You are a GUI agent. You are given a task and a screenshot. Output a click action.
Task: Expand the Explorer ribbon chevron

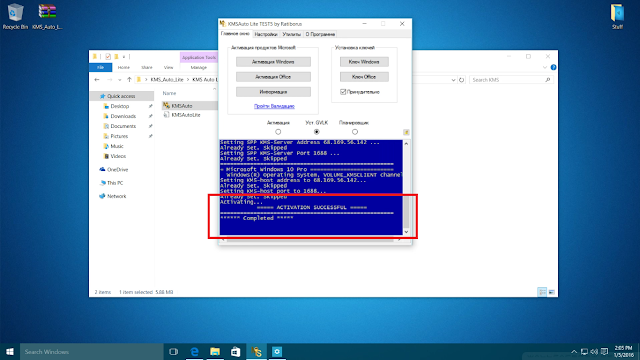(545, 67)
